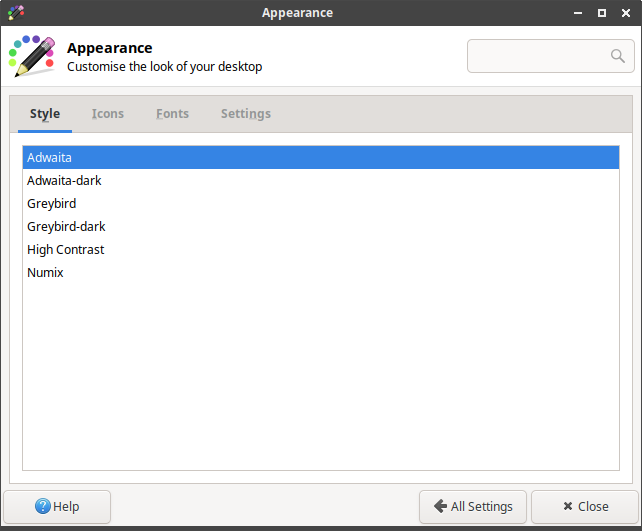The image size is (642, 531).
Task: Close window with title bar X
Action: [x=626, y=13]
